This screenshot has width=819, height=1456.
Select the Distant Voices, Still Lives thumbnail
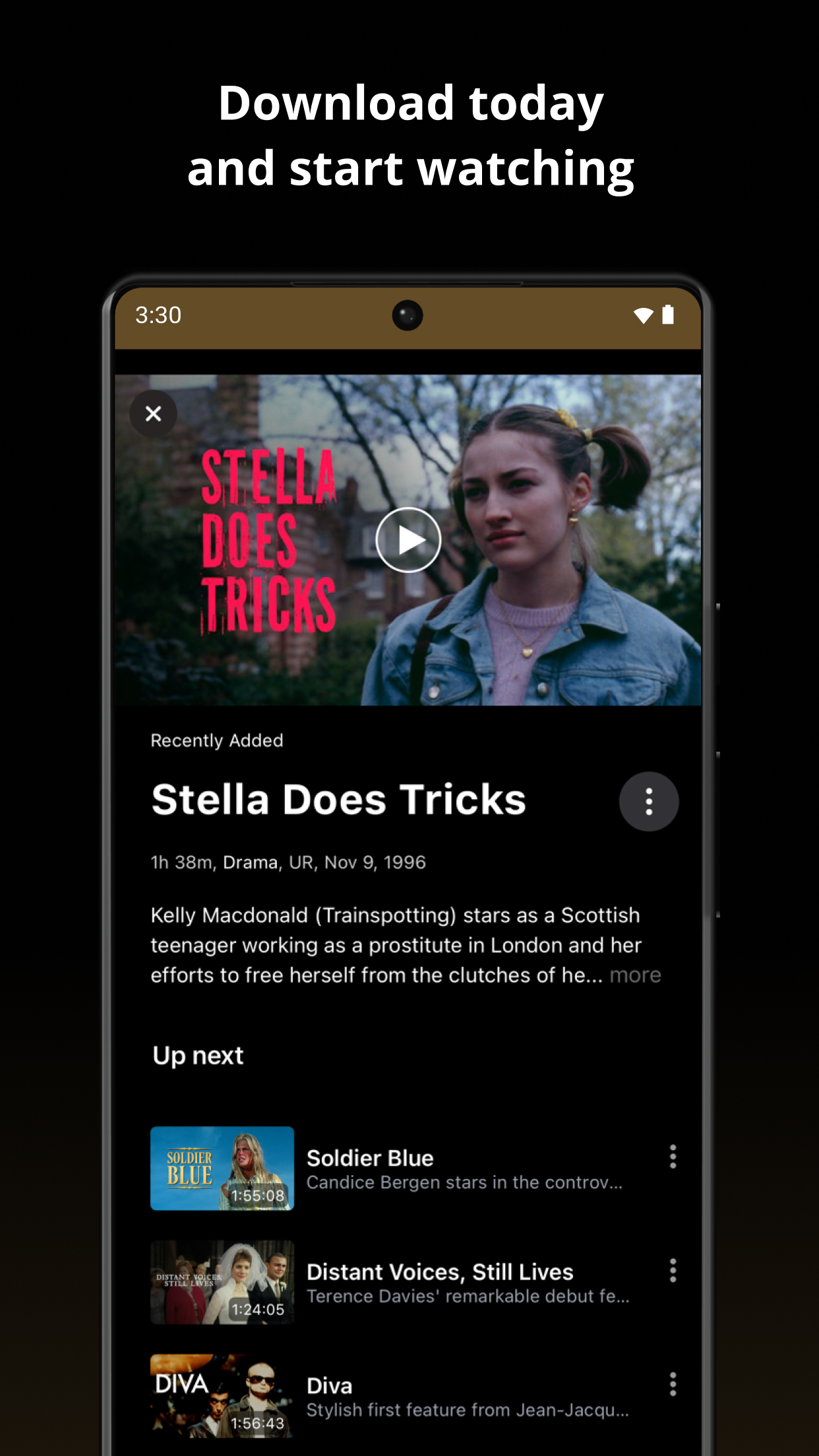tap(222, 1282)
